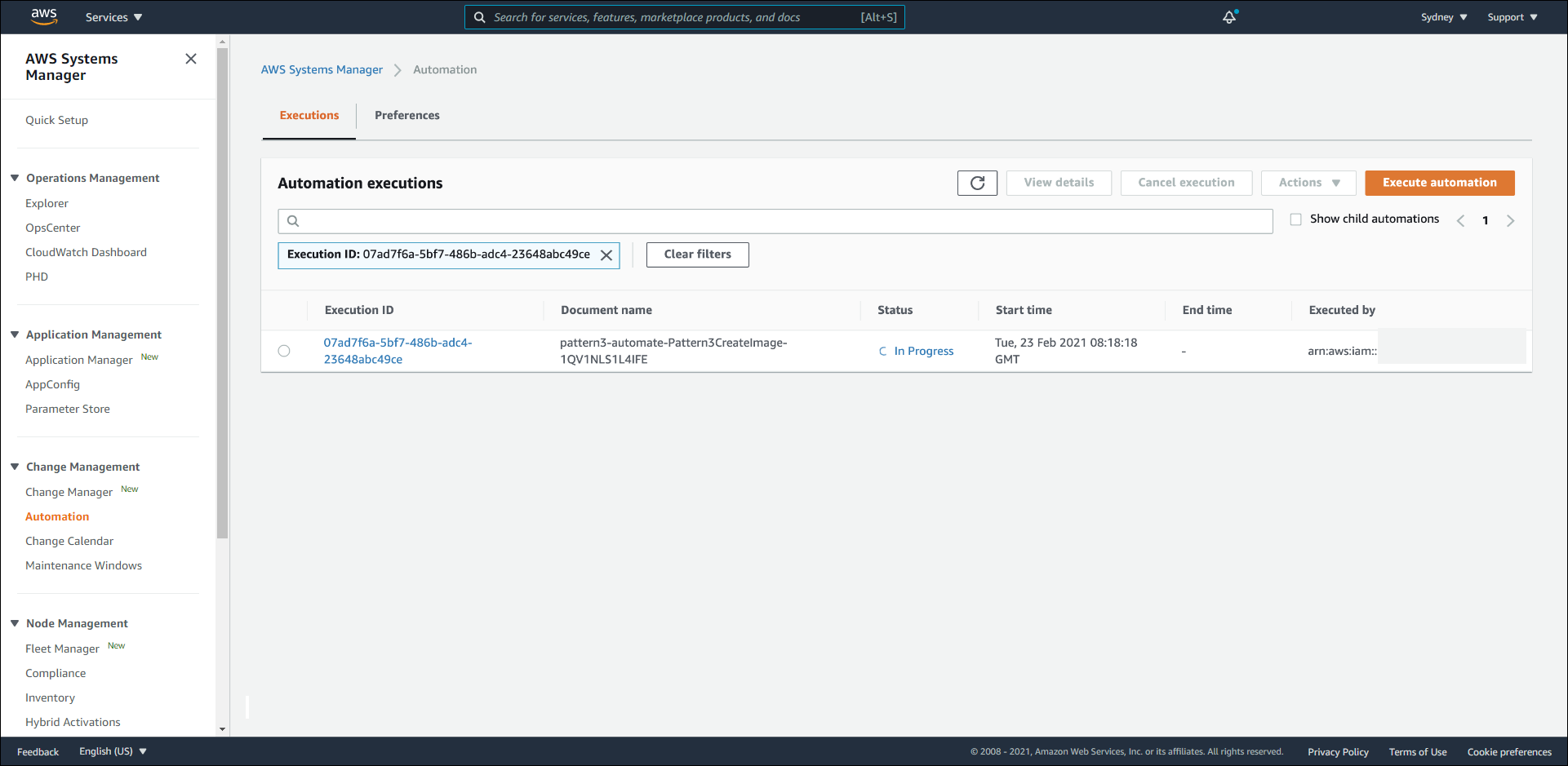This screenshot has width=1568, height=766.
Task: Click the AWS logo home icon
Action: point(44,17)
